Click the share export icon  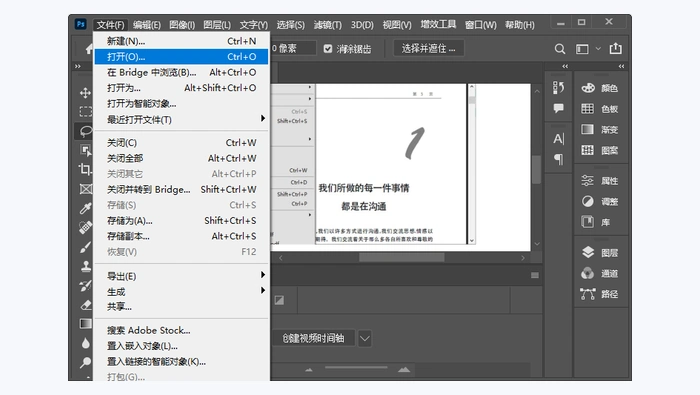point(616,48)
